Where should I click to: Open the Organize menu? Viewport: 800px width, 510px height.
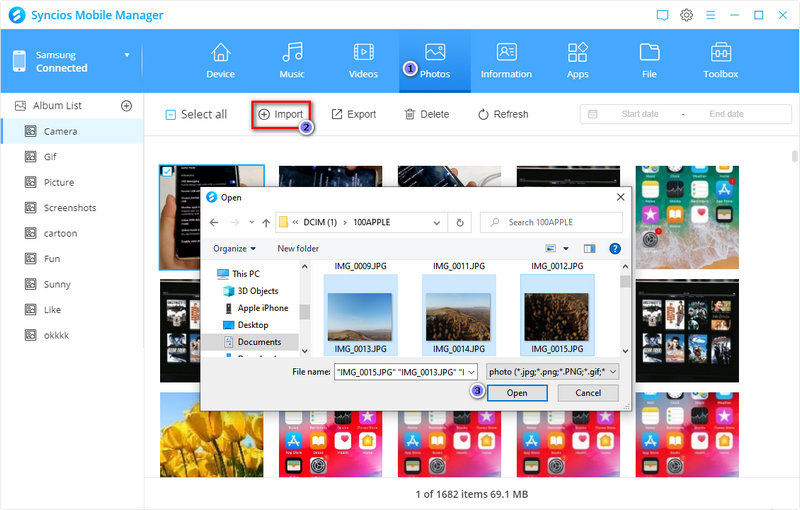pyautogui.click(x=234, y=248)
